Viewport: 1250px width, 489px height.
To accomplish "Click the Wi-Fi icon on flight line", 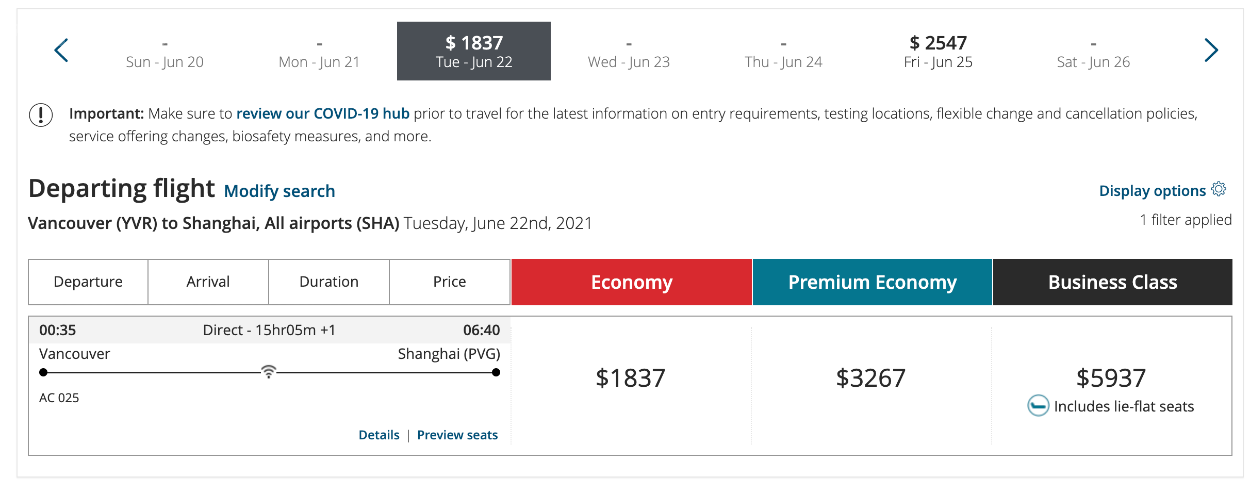I will click(x=268, y=372).
